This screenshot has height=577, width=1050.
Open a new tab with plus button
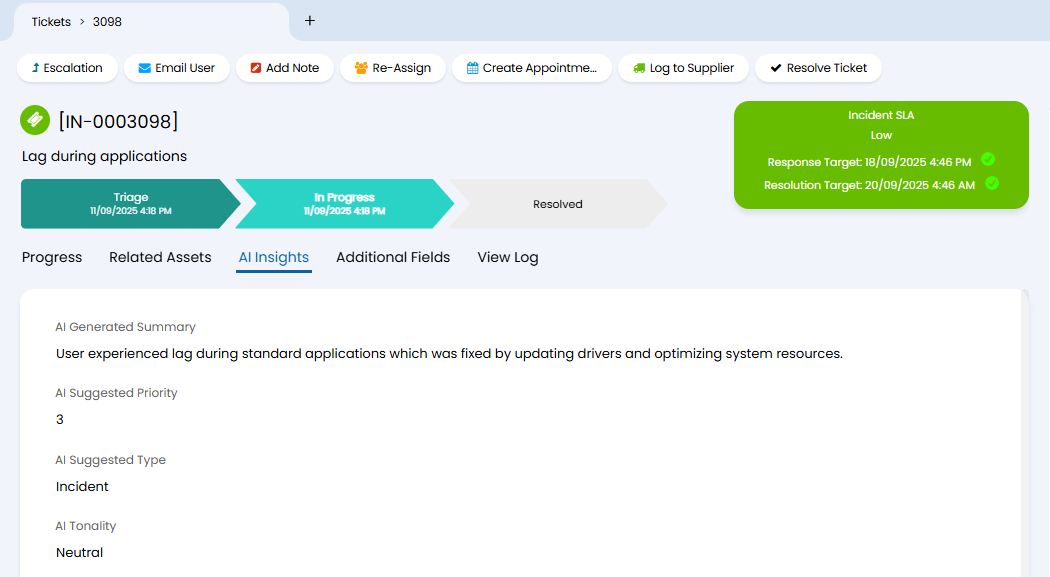(x=310, y=21)
